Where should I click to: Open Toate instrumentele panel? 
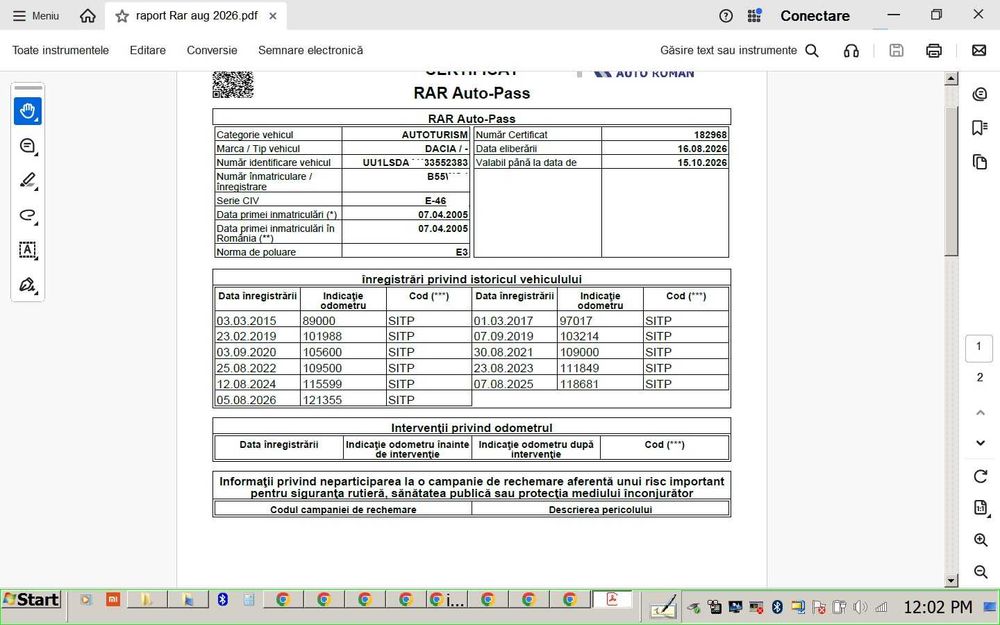click(x=61, y=50)
